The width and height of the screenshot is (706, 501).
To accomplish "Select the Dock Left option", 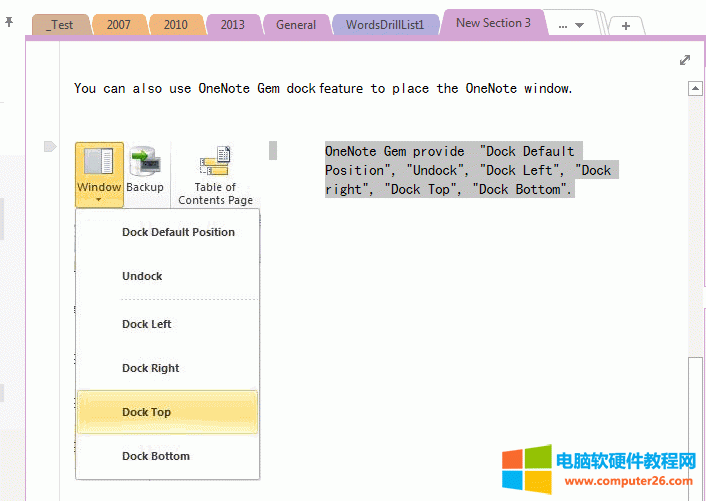I will coord(147,324).
